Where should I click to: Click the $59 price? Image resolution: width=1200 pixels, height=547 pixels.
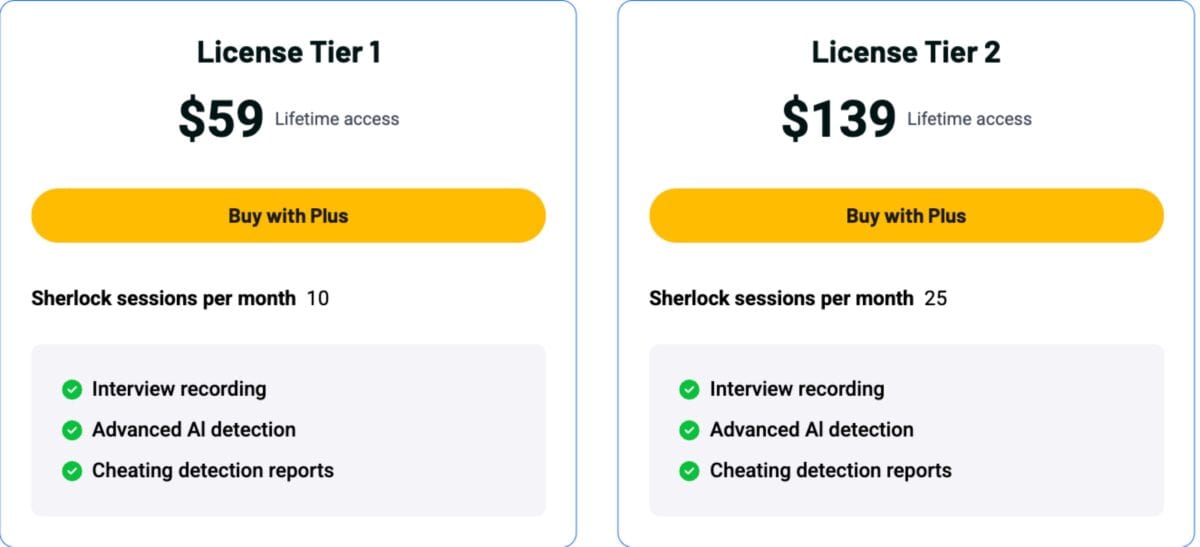click(221, 119)
